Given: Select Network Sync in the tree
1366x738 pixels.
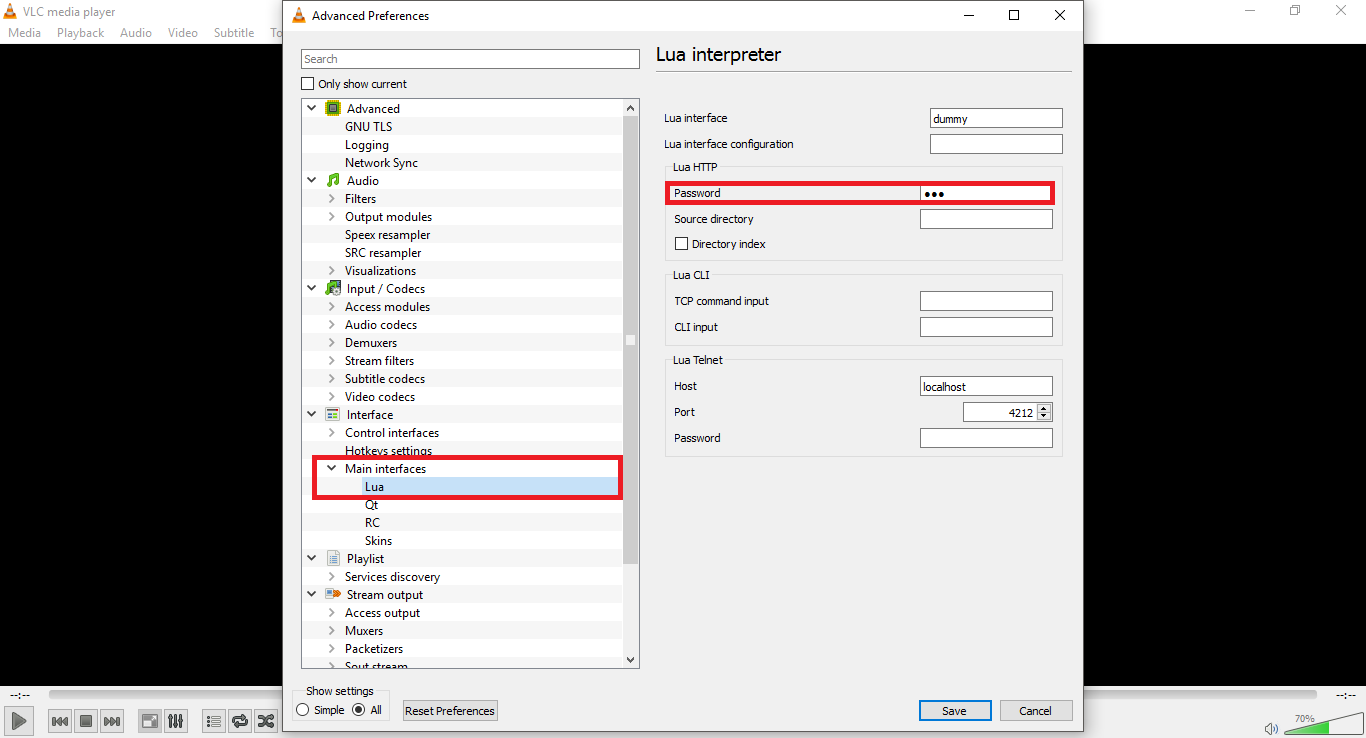Looking at the screenshot, I should (381, 162).
